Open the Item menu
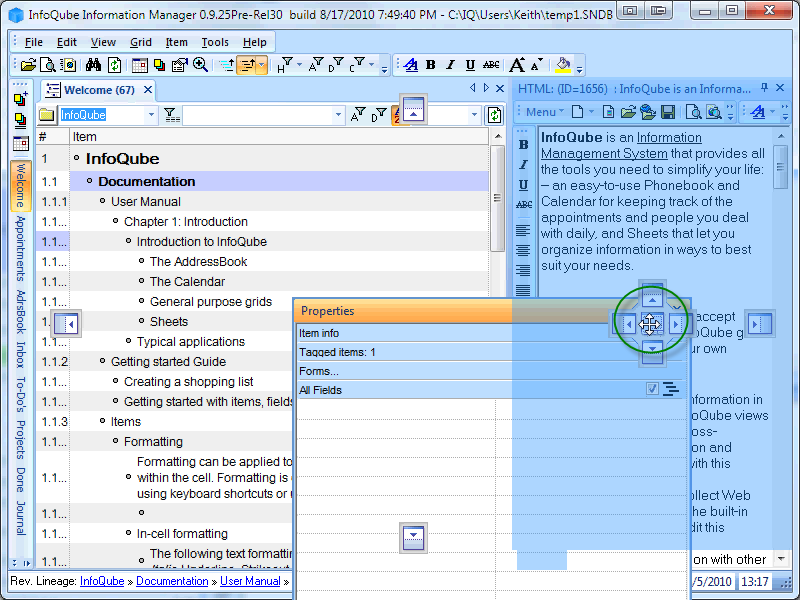This screenshot has height=600, width=800. pyautogui.click(x=177, y=42)
